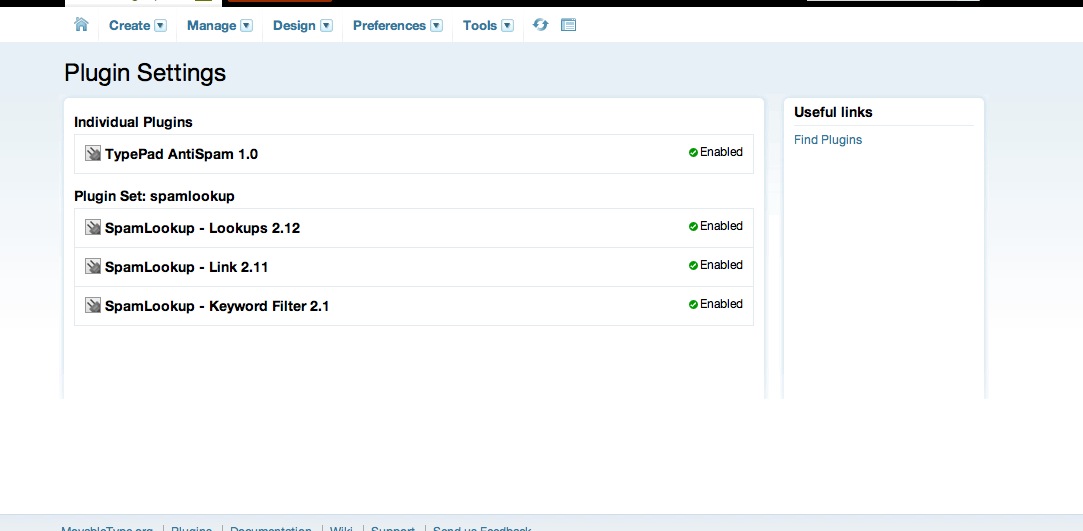The height and width of the screenshot is (531, 1083).
Task: Click the Design menu label
Action: pos(294,26)
